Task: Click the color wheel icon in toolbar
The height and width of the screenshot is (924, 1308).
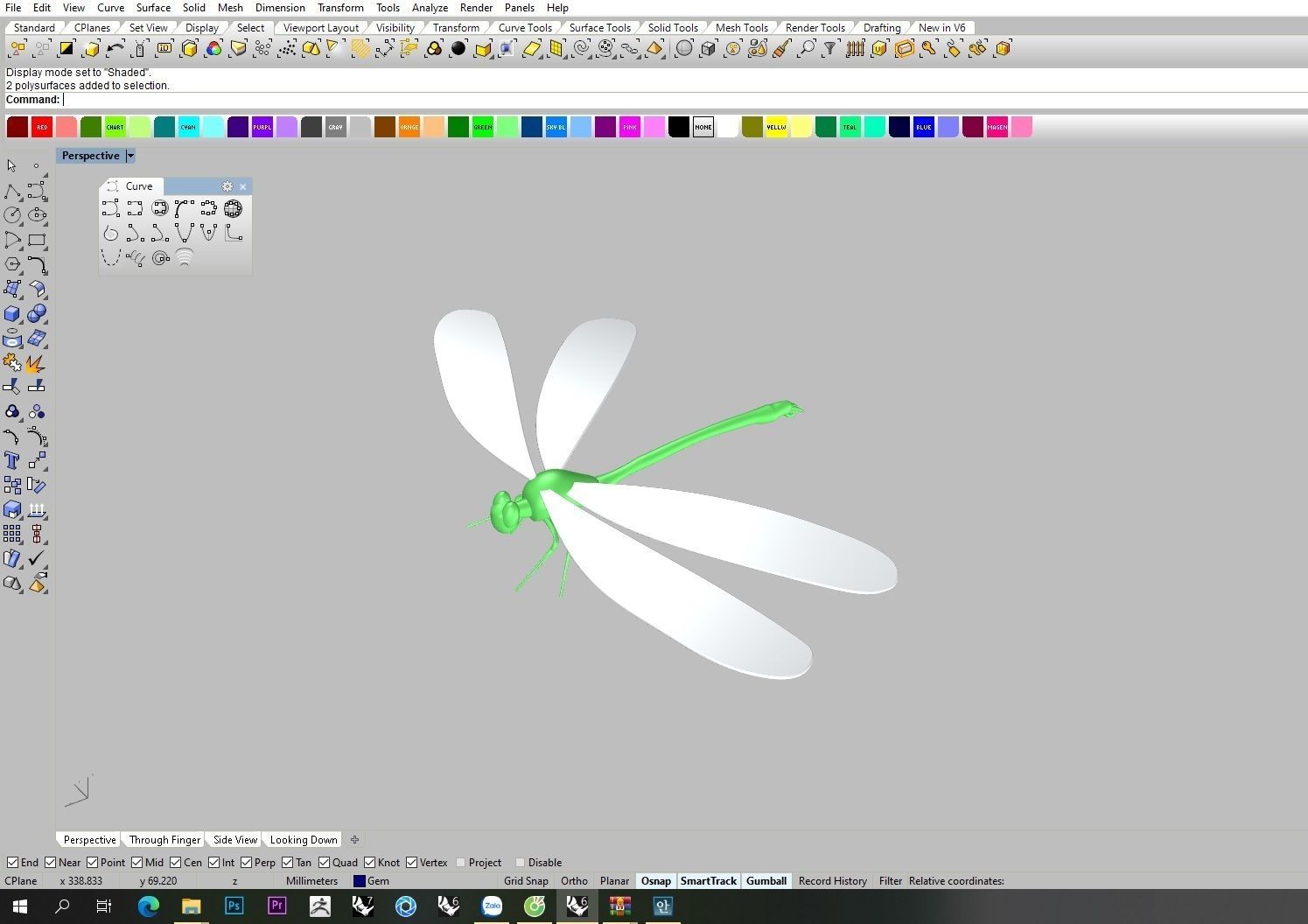Action: click(213, 49)
